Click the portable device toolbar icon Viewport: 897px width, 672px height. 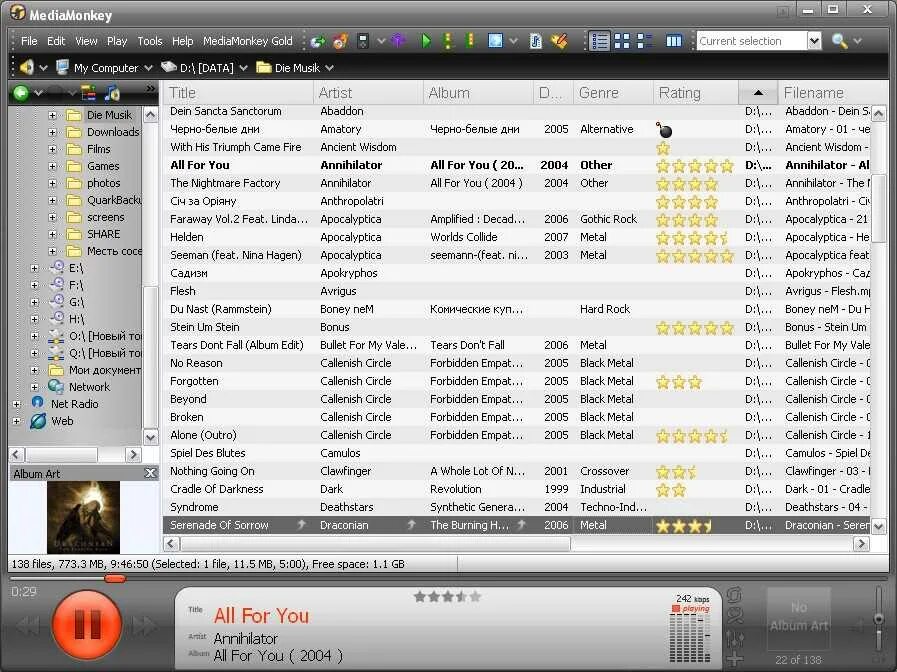click(x=363, y=41)
